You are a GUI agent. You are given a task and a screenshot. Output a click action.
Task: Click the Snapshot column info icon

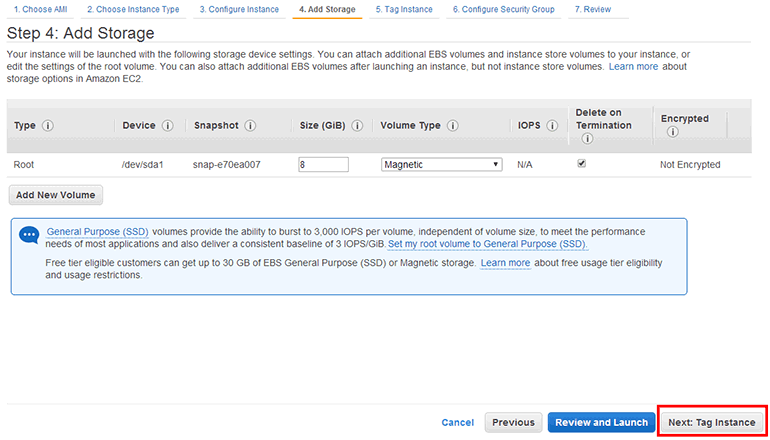[x=250, y=126]
